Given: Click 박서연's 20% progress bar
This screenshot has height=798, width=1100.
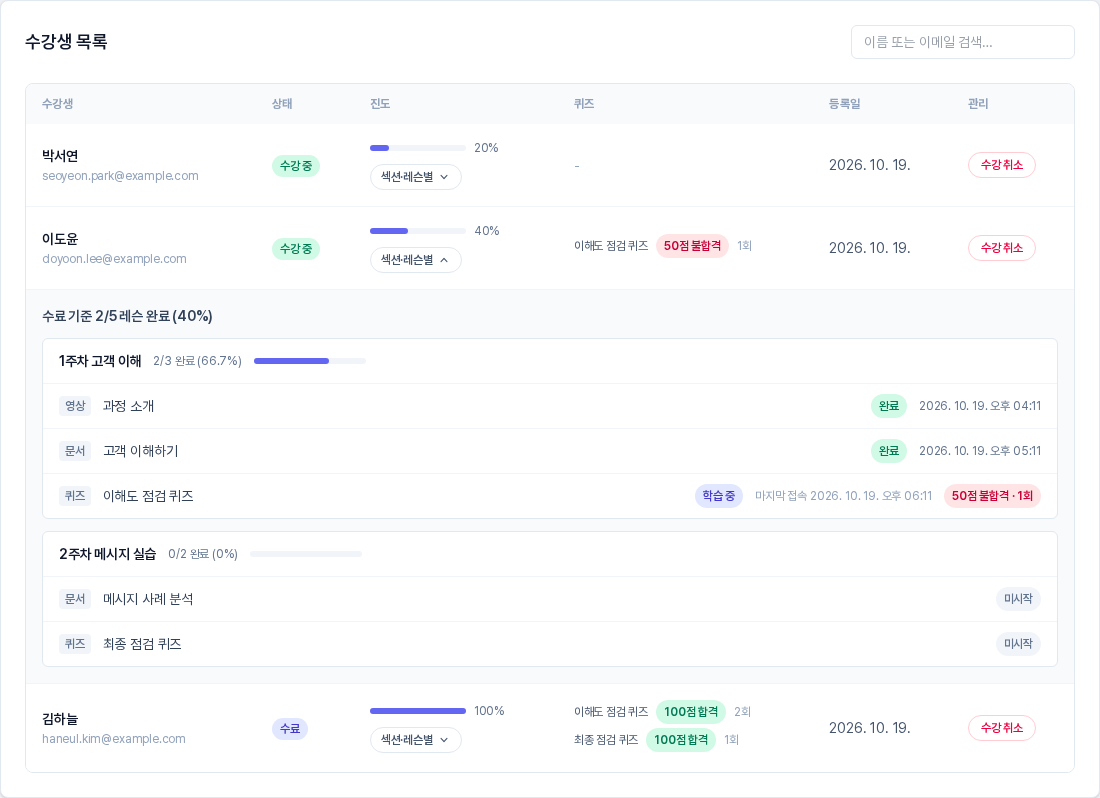Looking at the screenshot, I should pyautogui.click(x=418, y=148).
